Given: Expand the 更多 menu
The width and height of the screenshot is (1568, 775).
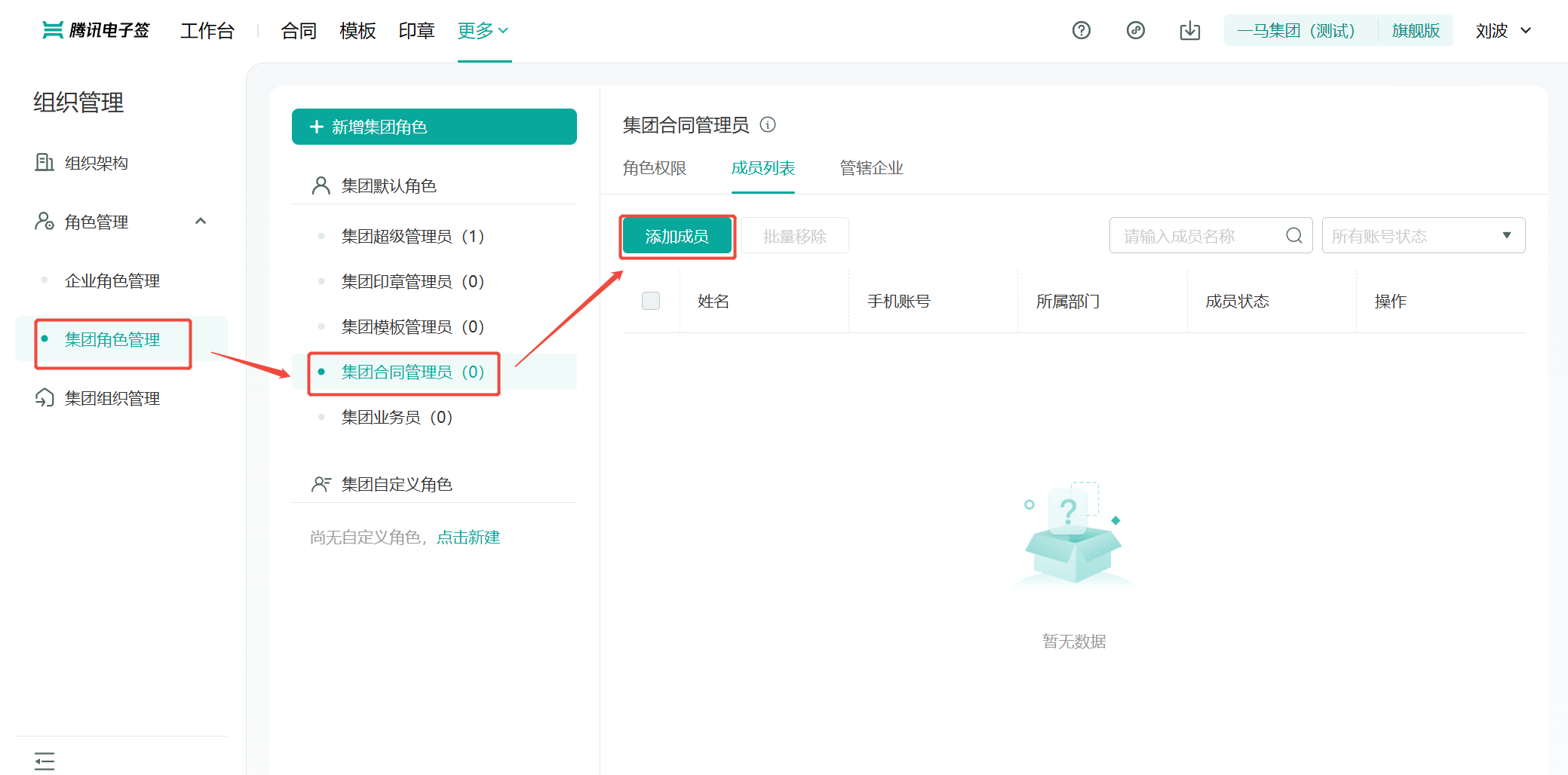Looking at the screenshot, I should tap(483, 30).
